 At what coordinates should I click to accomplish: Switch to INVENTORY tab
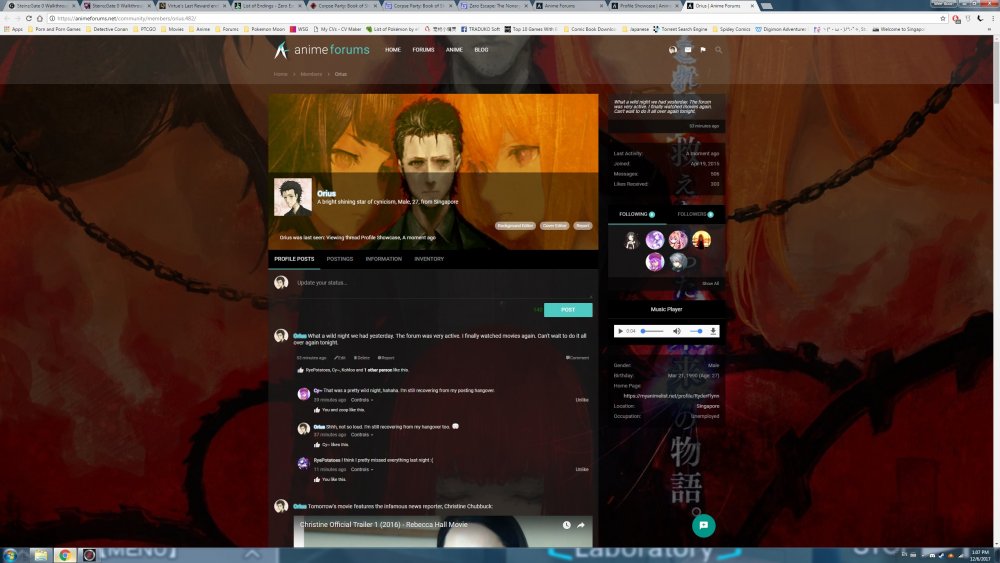click(x=429, y=259)
